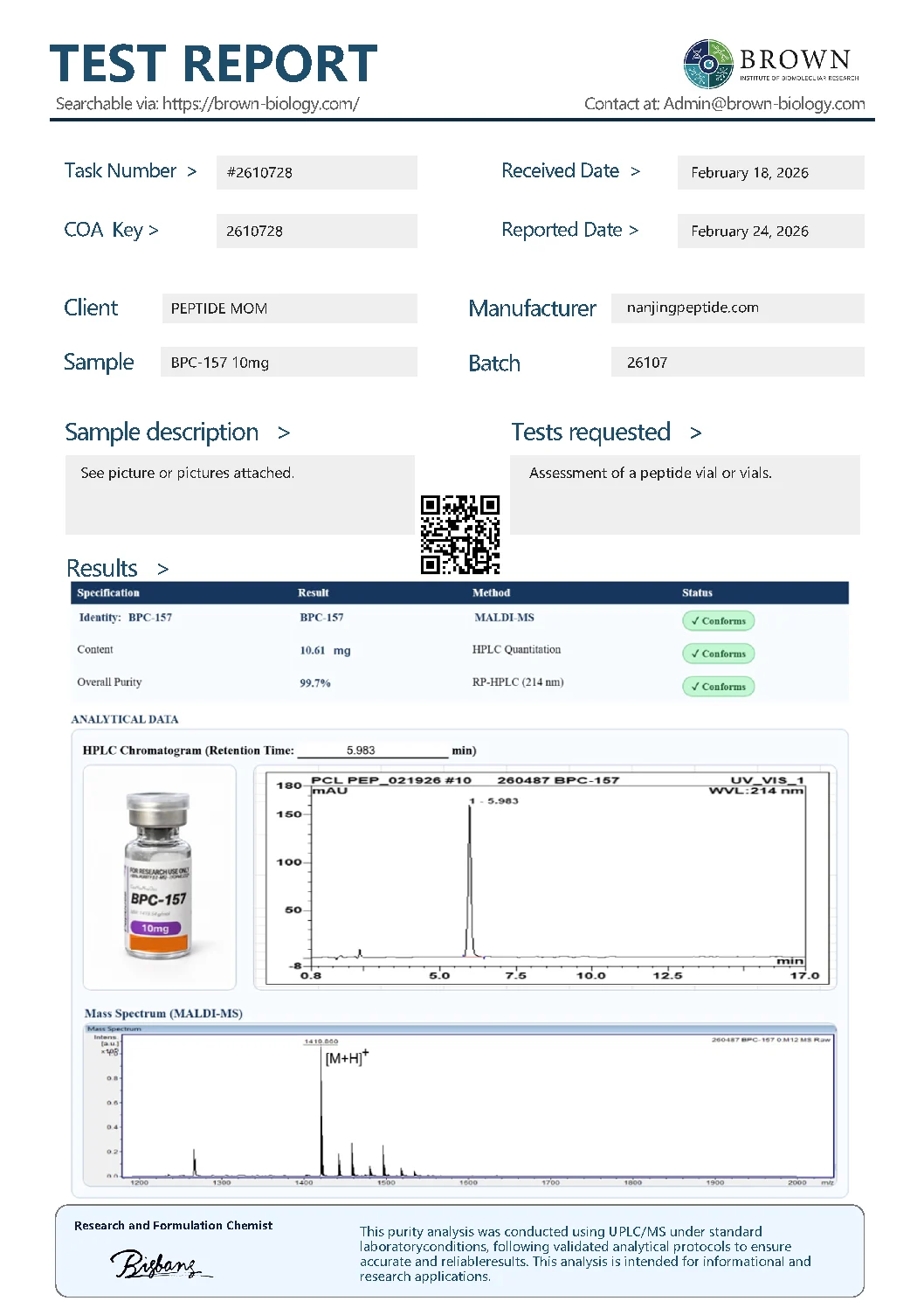Click the Status column header
Viewport: 924px width, 1308px height.
697,592
